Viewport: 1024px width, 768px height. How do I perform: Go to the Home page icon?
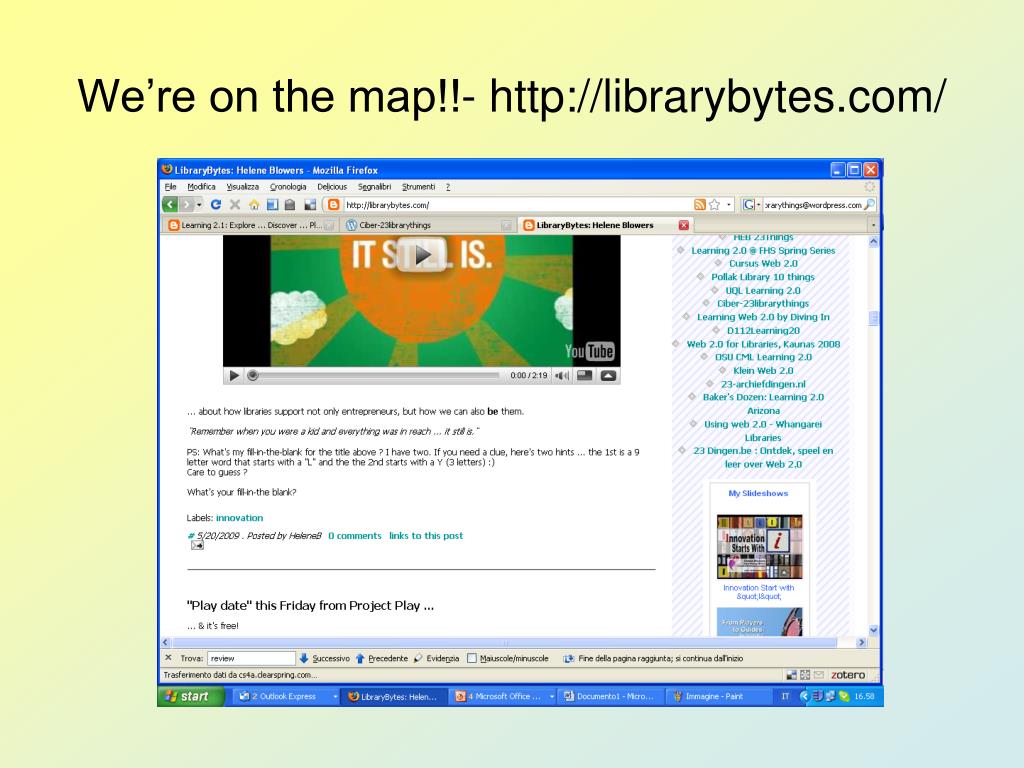pos(254,204)
